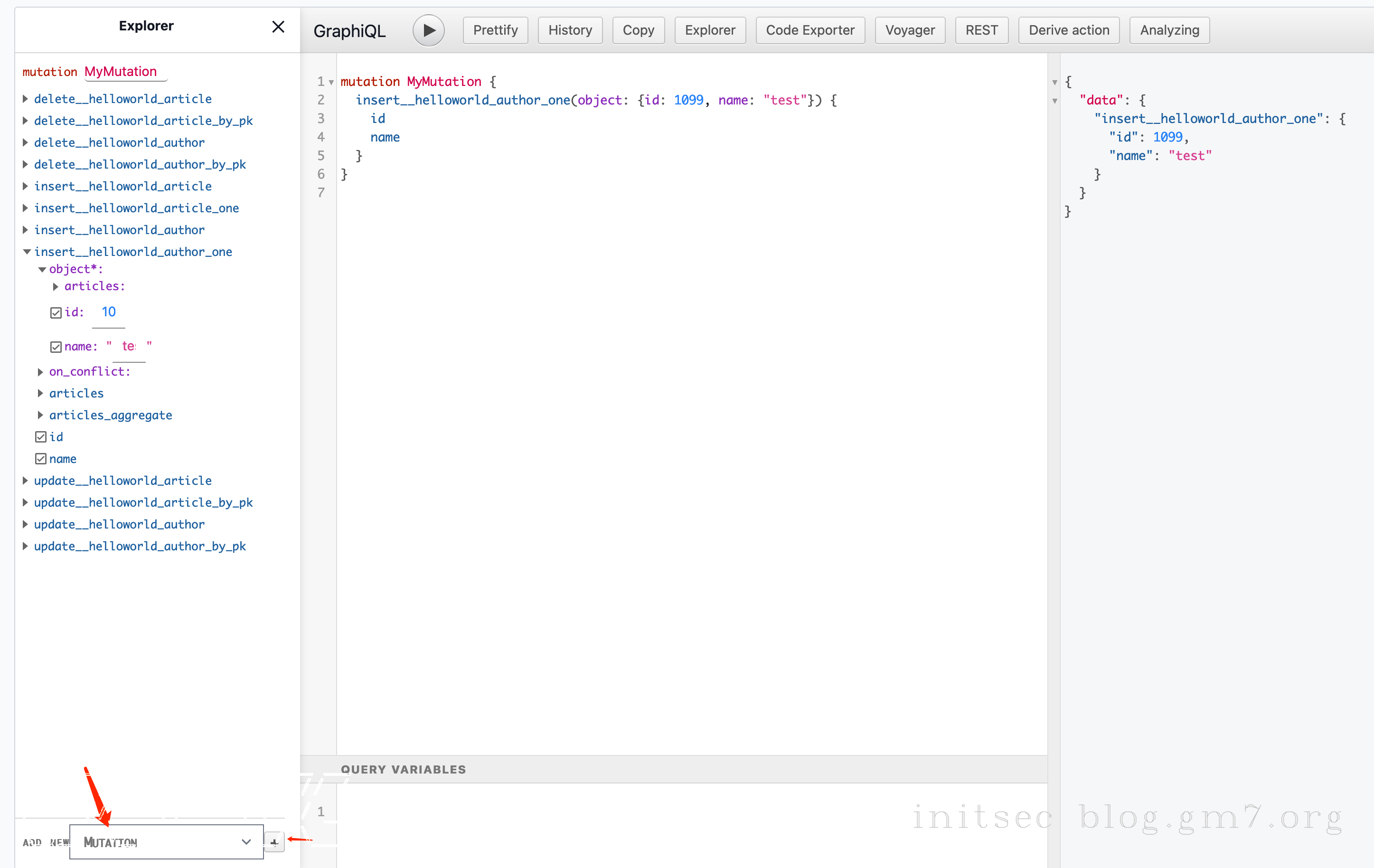Viewport: 1374px width, 868px height.
Task: Click the plus button to add new mutation
Action: tap(274, 842)
